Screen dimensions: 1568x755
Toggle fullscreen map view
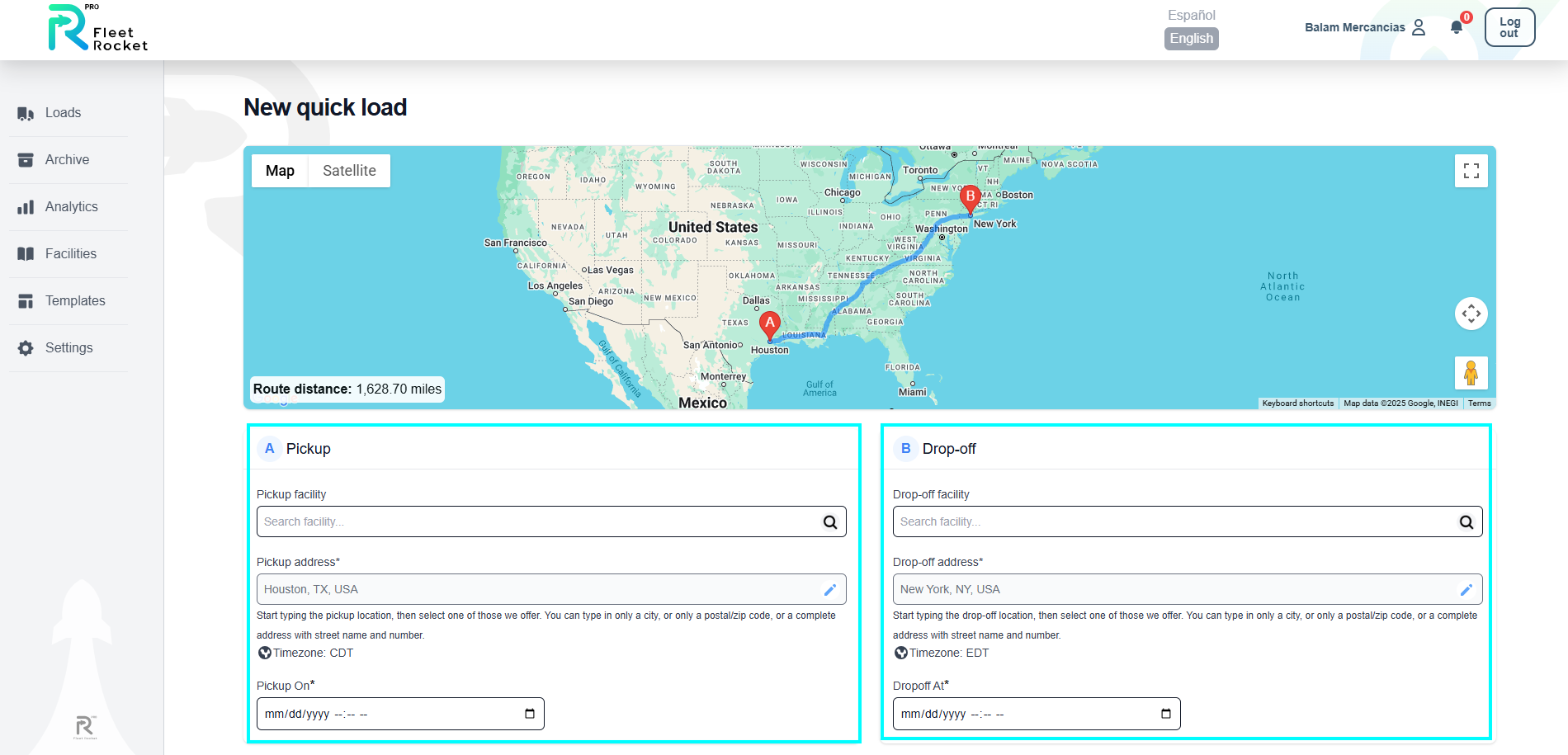tap(1471, 171)
